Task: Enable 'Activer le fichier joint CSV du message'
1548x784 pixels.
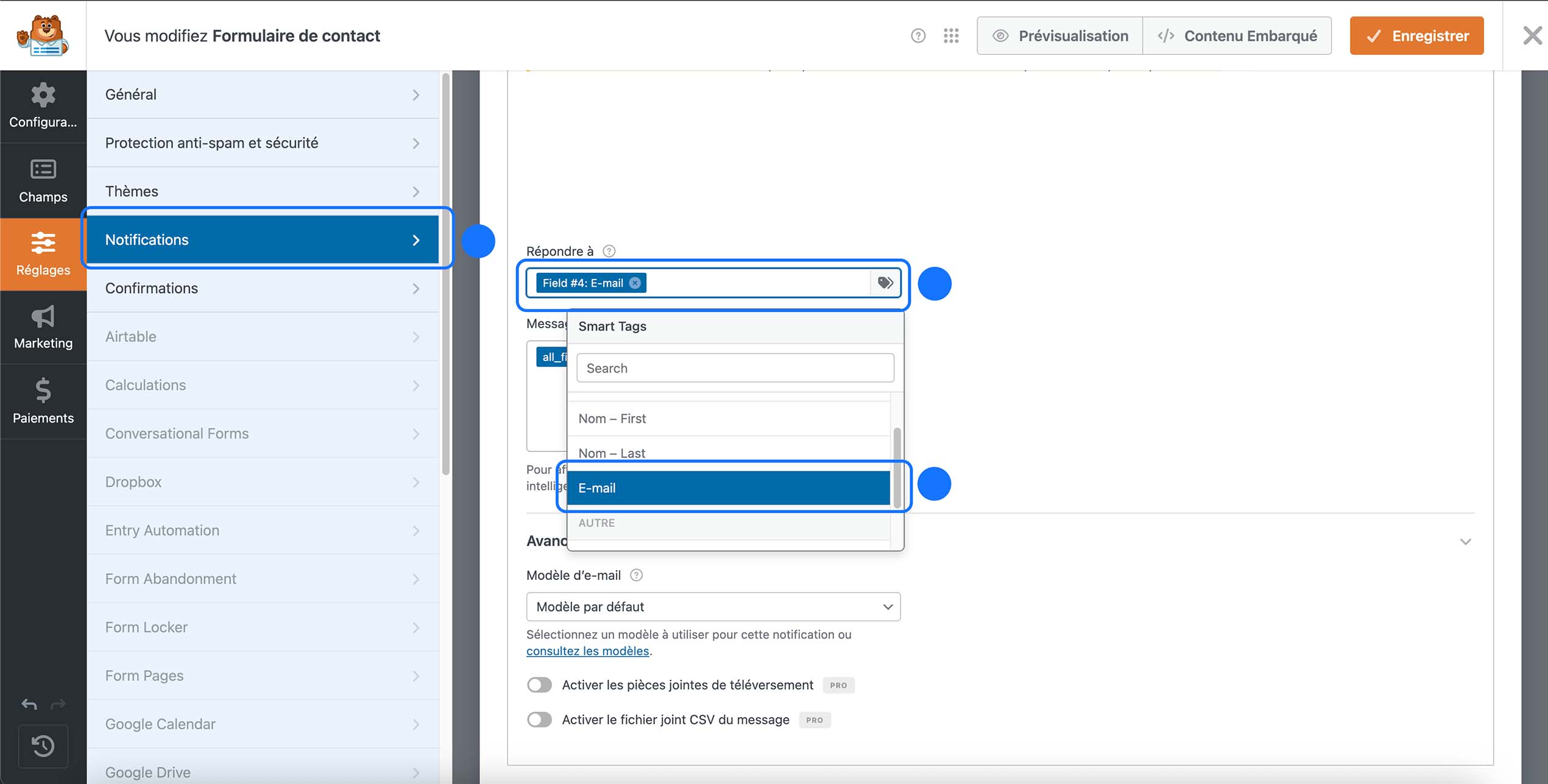Action: 539,719
